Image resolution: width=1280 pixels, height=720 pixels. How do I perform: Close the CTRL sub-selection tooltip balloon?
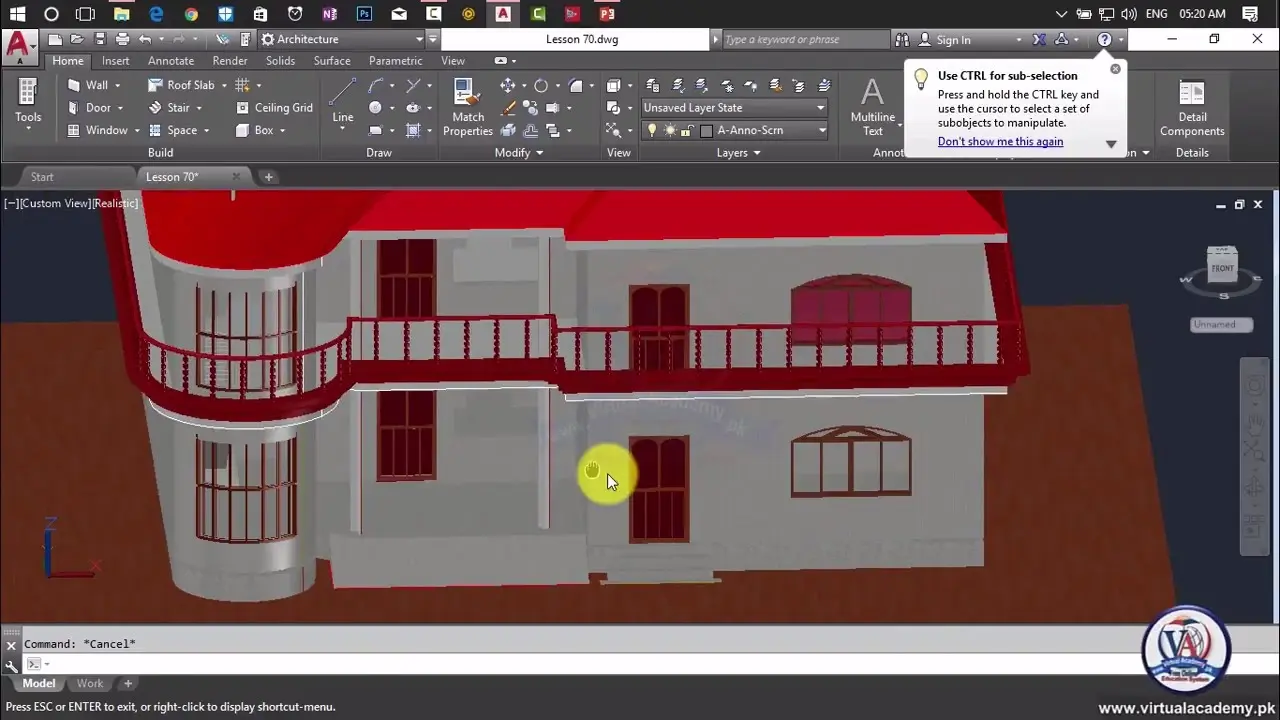[x=1116, y=69]
